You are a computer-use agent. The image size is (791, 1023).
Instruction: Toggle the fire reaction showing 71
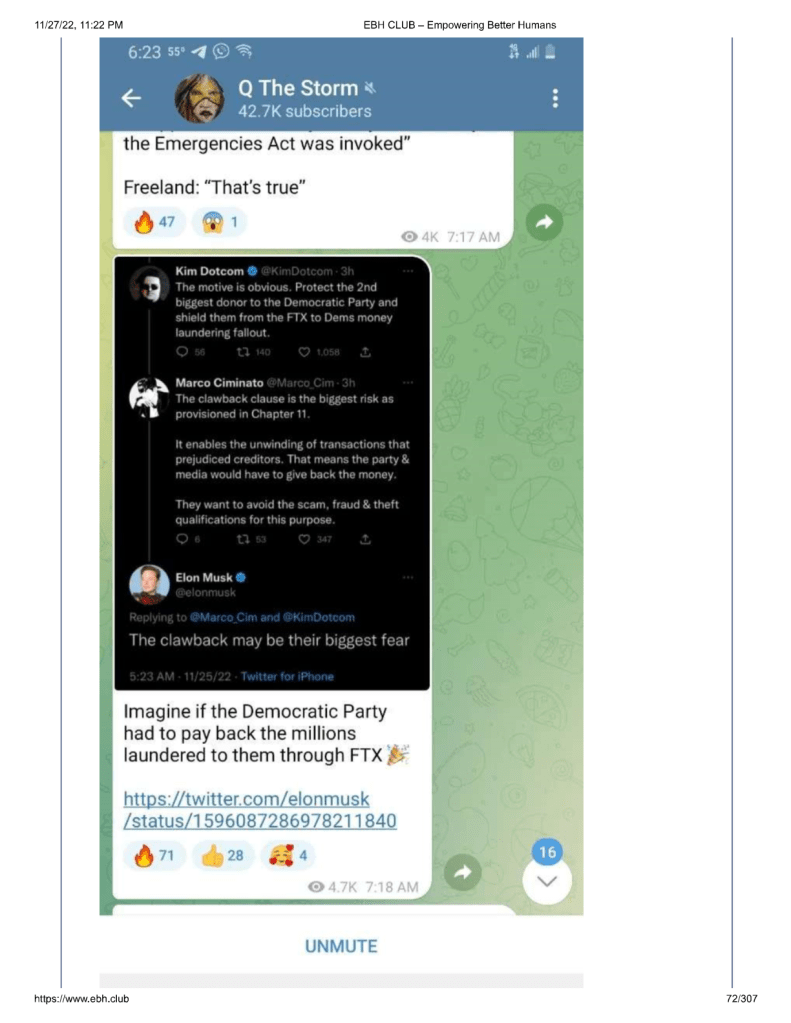pyautogui.click(x=154, y=855)
